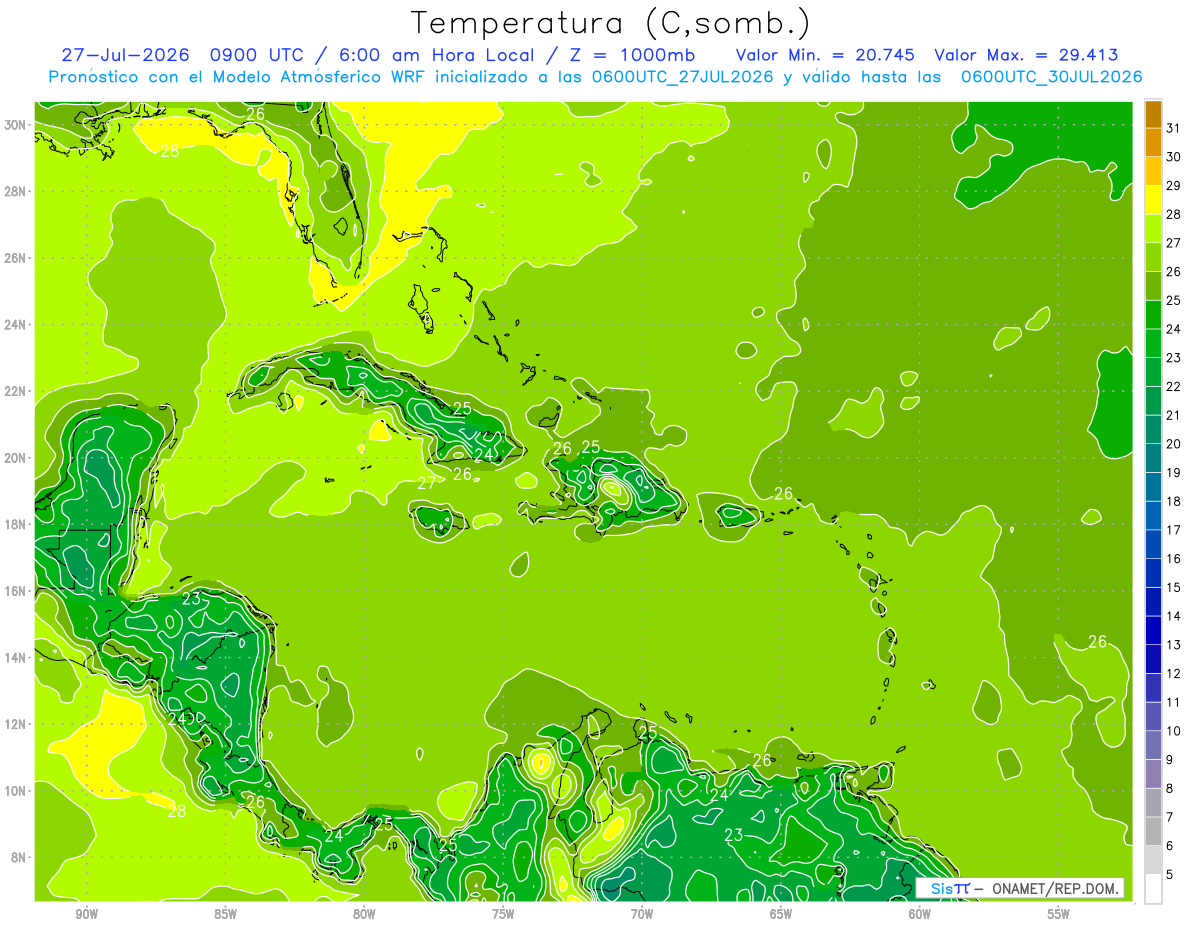Click the white swatch below legend 5

click(x=1153, y=889)
